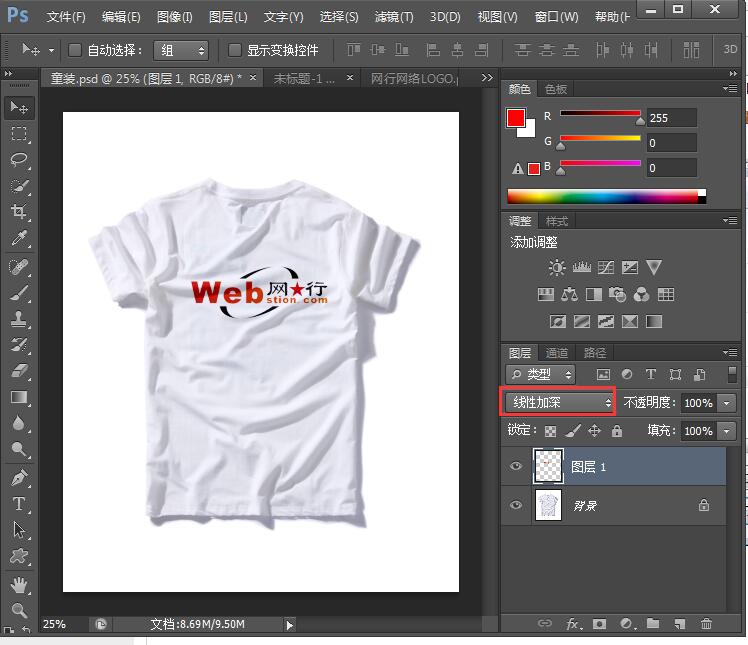This screenshot has height=645, width=748.
Task: Select the Gradient tool
Action: click(x=19, y=396)
